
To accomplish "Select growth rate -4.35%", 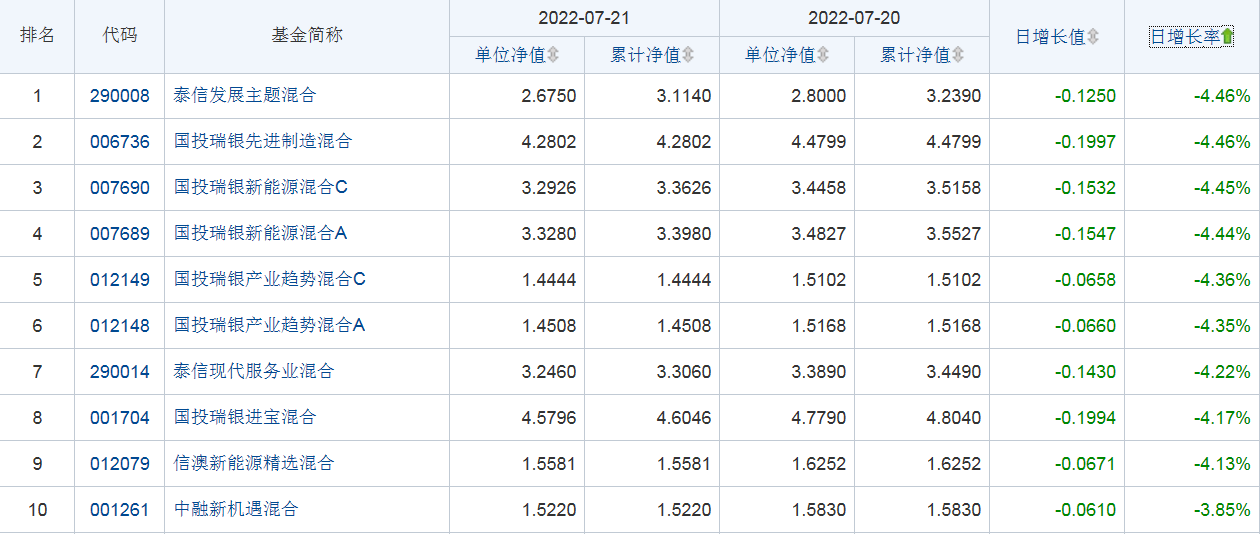I will coord(1222,326).
